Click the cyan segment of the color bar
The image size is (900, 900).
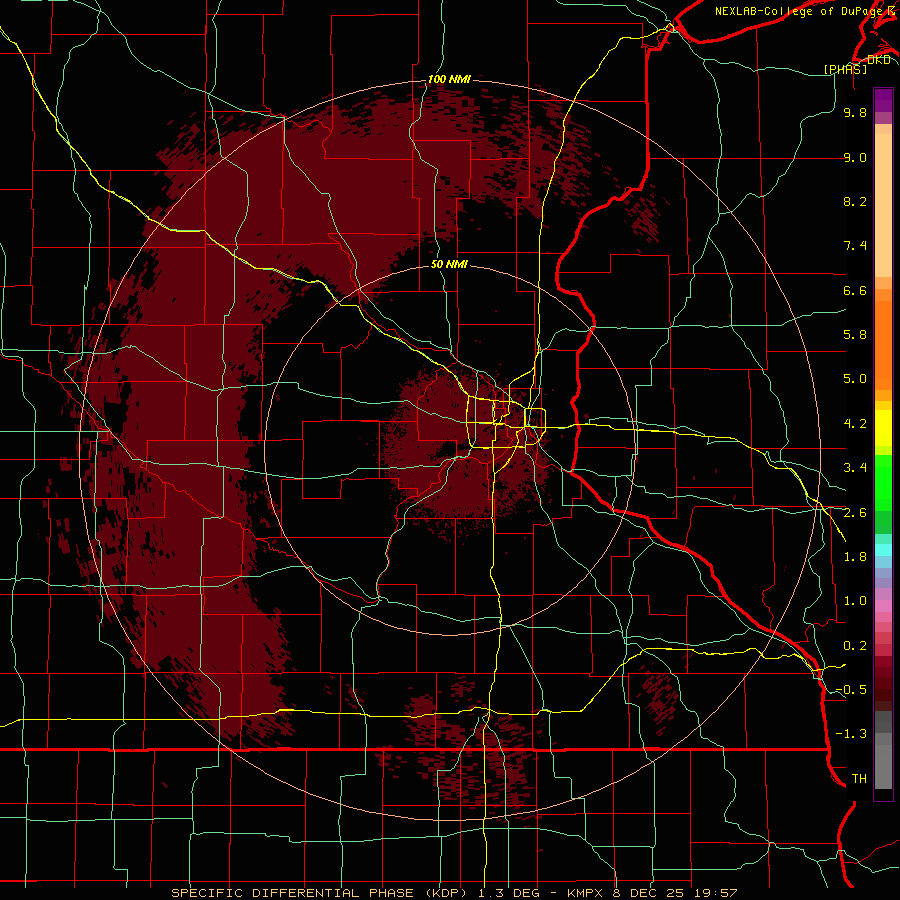click(883, 550)
